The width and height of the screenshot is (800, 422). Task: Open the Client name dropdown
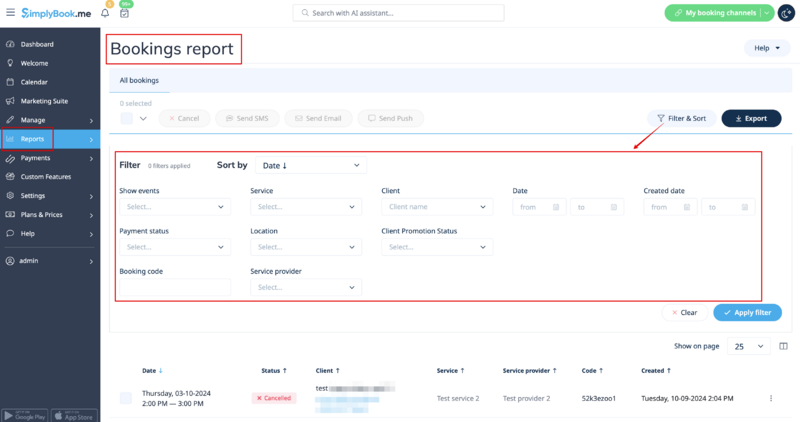[437, 207]
